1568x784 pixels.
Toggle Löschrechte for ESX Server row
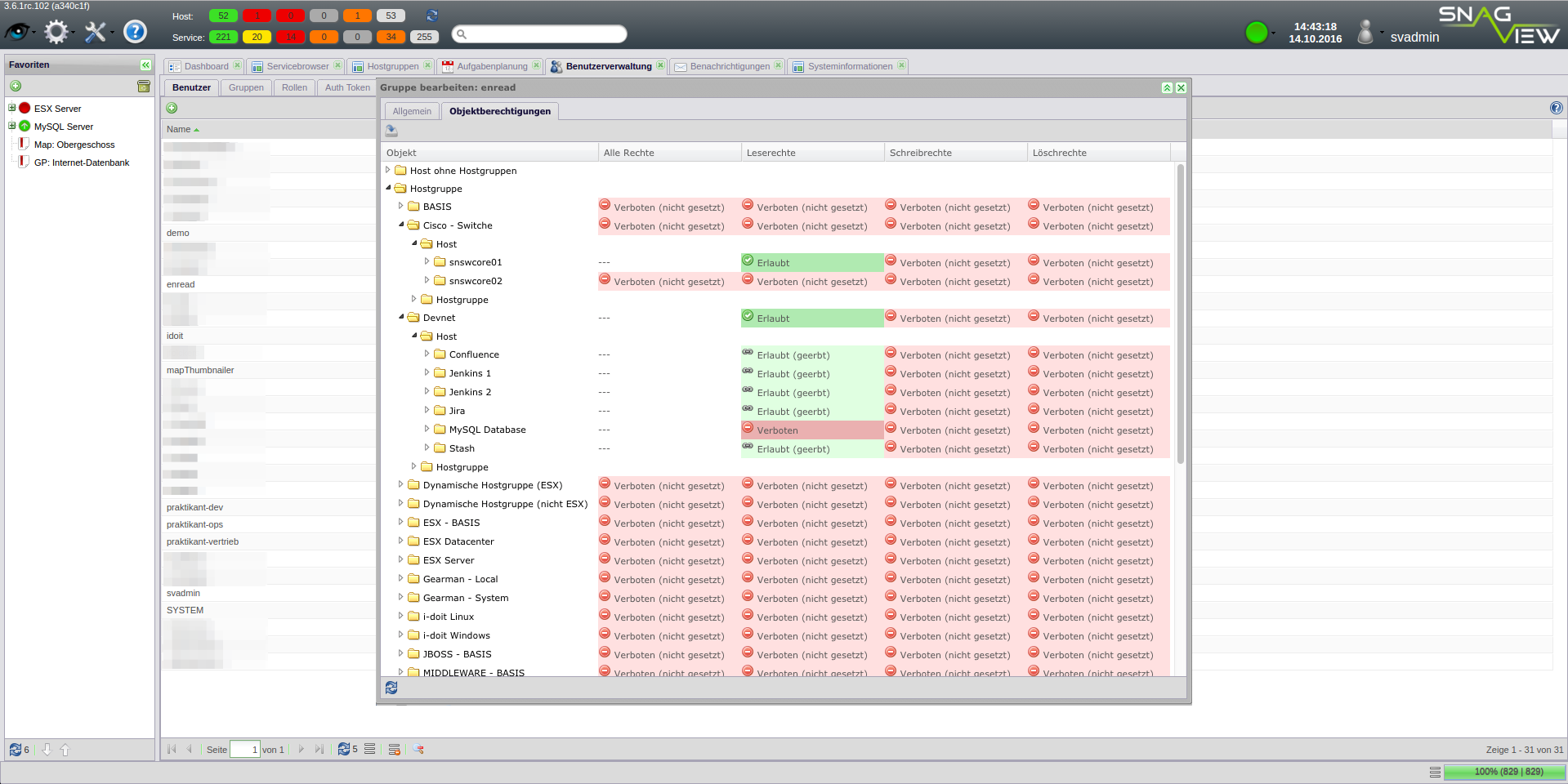pyautogui.click(x=1098, y=560)
